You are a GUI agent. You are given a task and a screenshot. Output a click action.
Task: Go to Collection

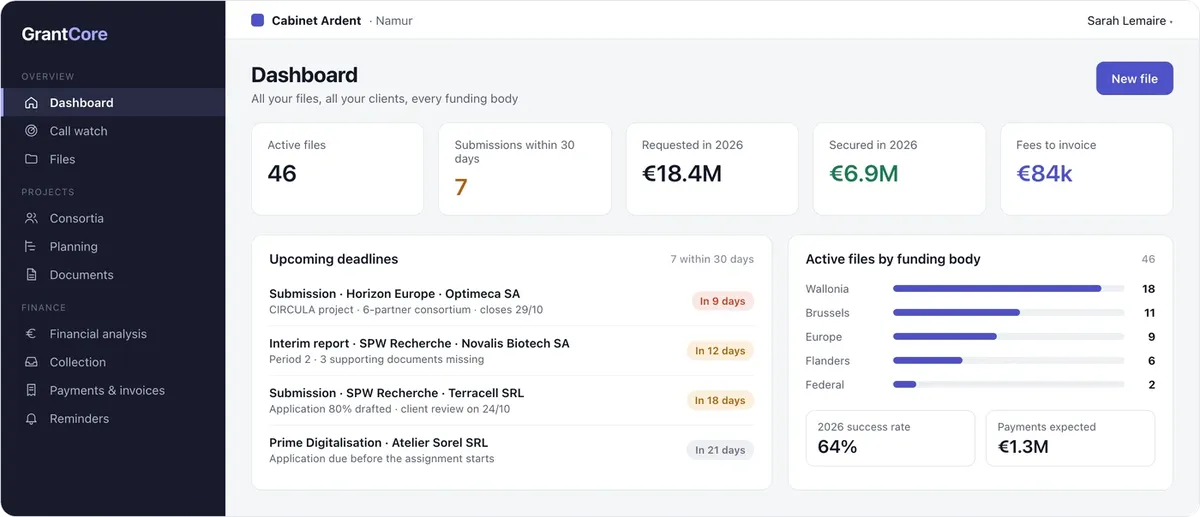pos(113,362)
